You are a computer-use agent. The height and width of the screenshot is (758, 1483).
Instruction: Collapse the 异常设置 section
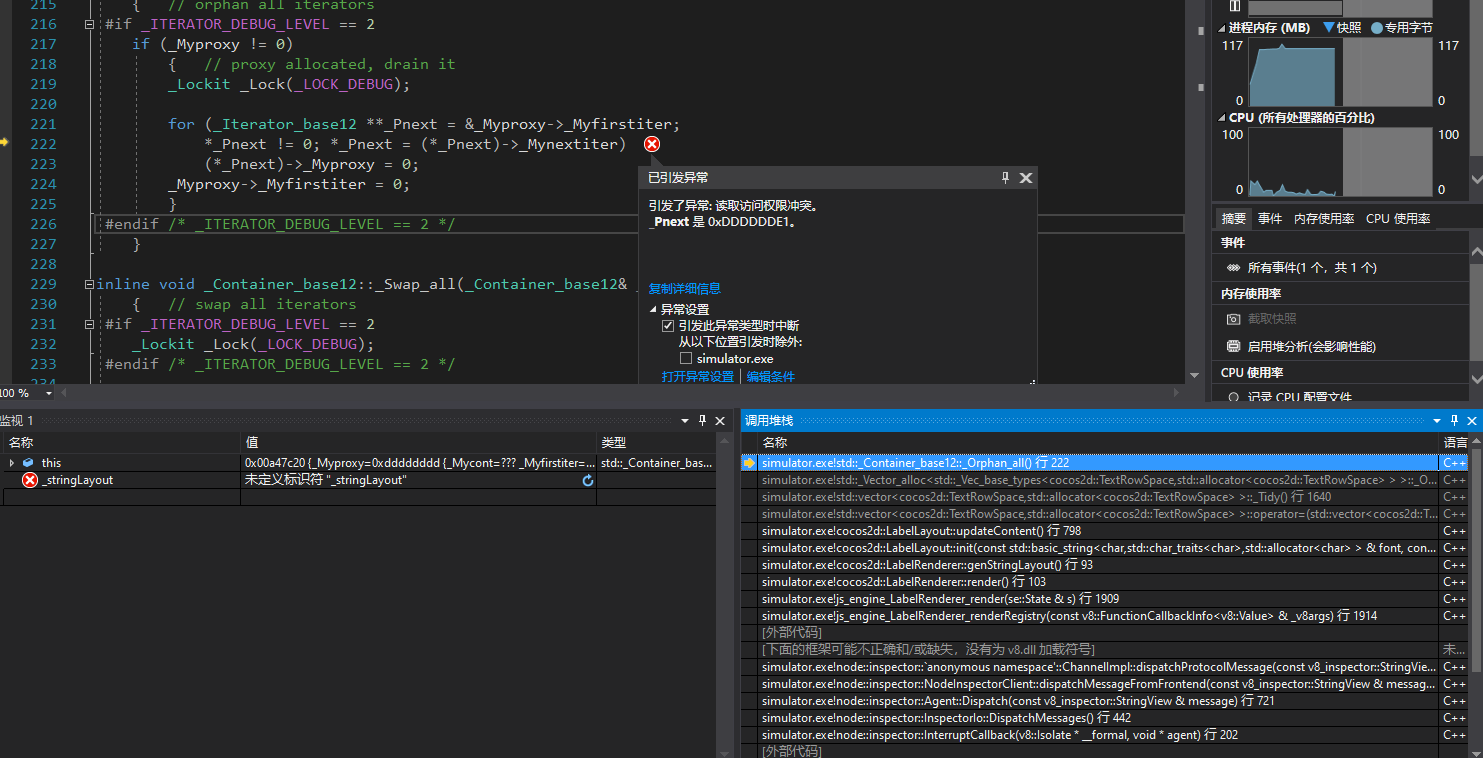coord(653,310)
